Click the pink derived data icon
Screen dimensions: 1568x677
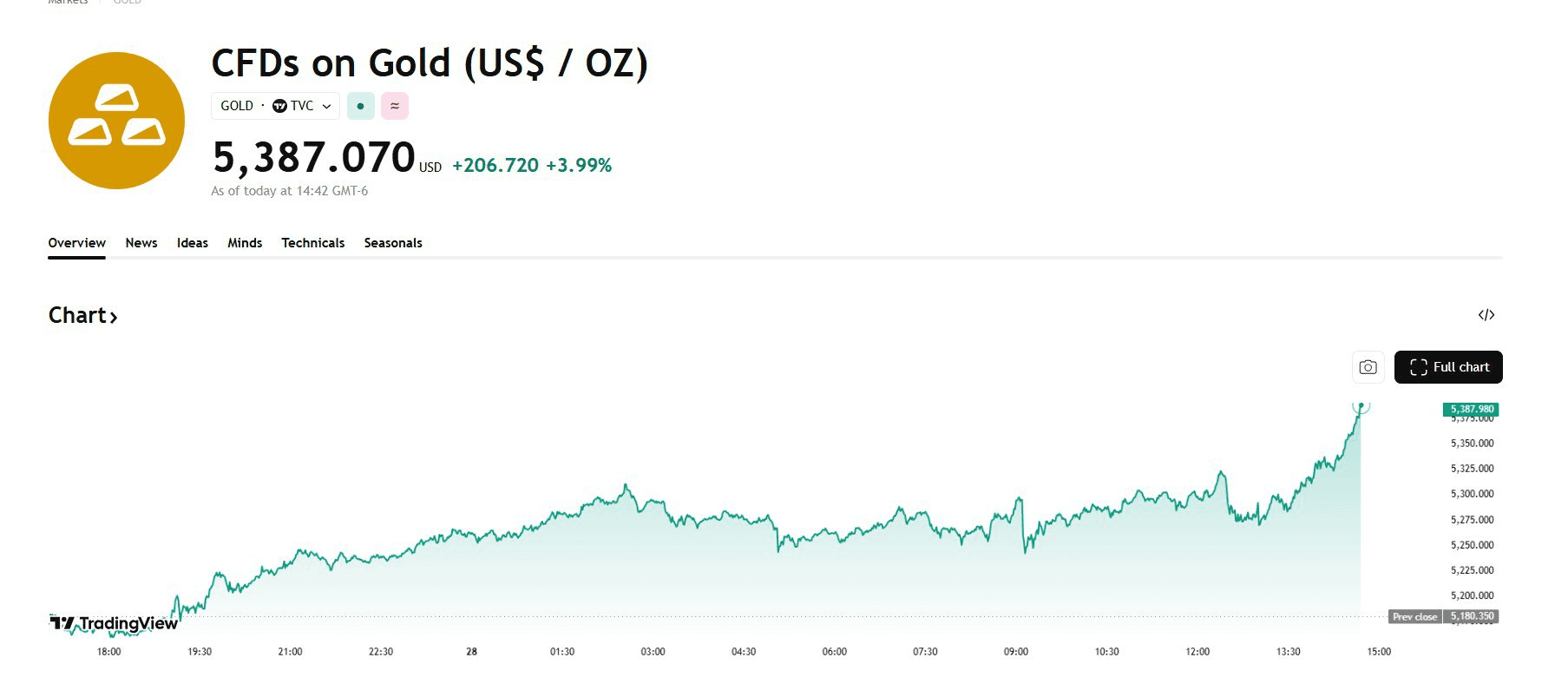click(x=395, y=106)
